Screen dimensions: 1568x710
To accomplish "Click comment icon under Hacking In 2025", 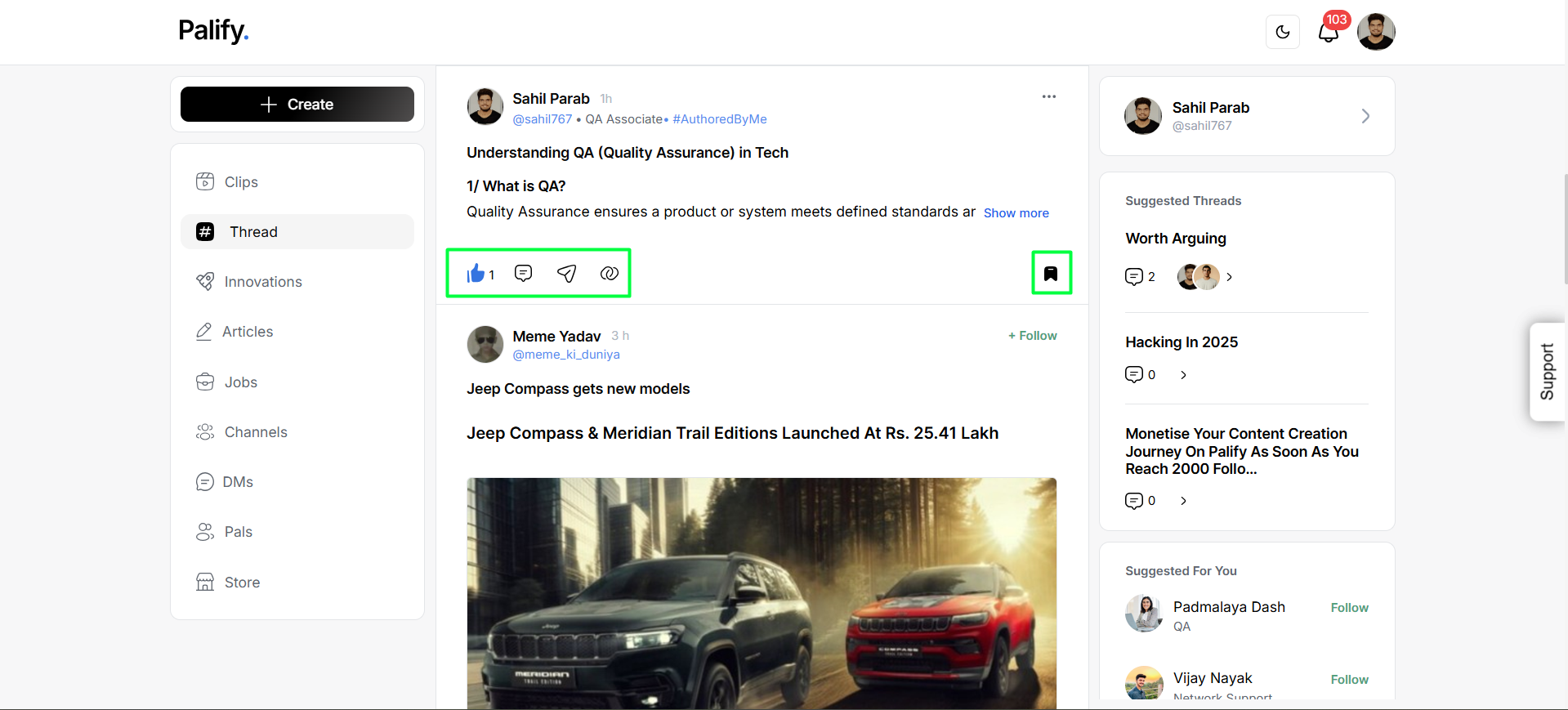I will (1134, 374).
